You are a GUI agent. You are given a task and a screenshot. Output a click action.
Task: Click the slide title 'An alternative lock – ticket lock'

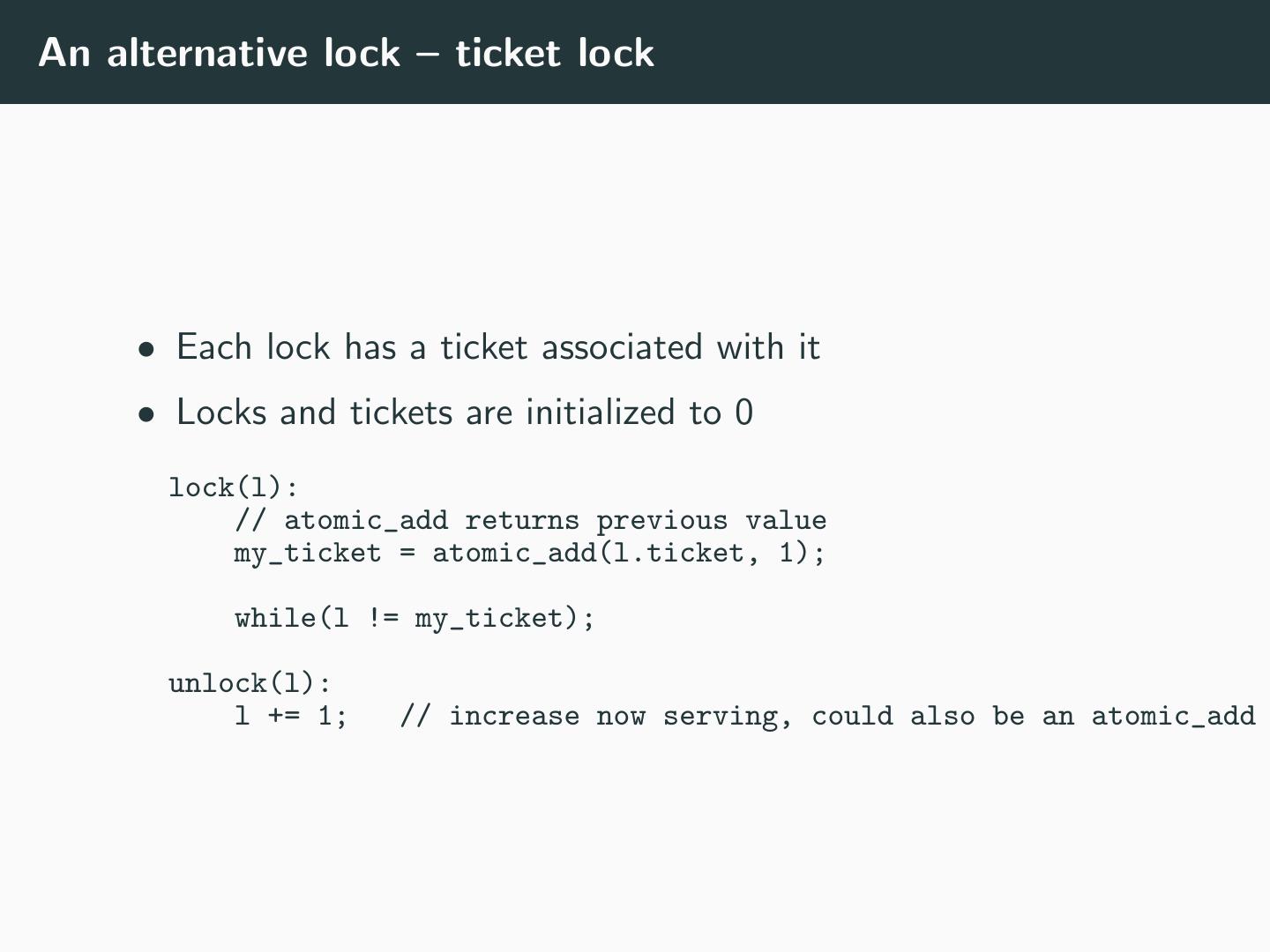click(346, 53)
